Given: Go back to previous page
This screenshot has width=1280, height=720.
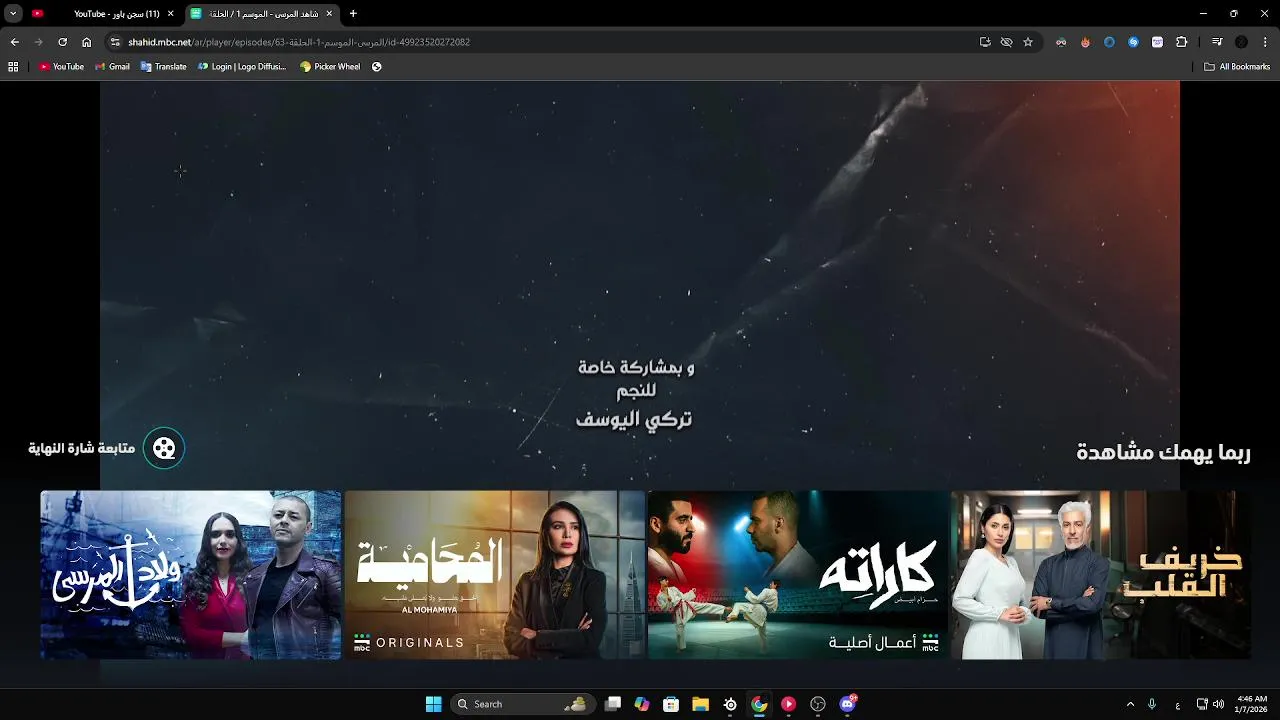Looking at the screenshot, I should coord(14,42).
